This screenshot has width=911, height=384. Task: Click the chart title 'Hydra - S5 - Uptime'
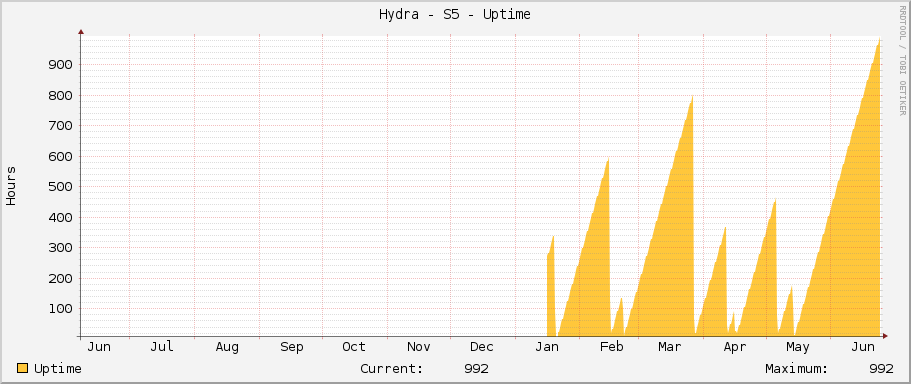(454, 15)
